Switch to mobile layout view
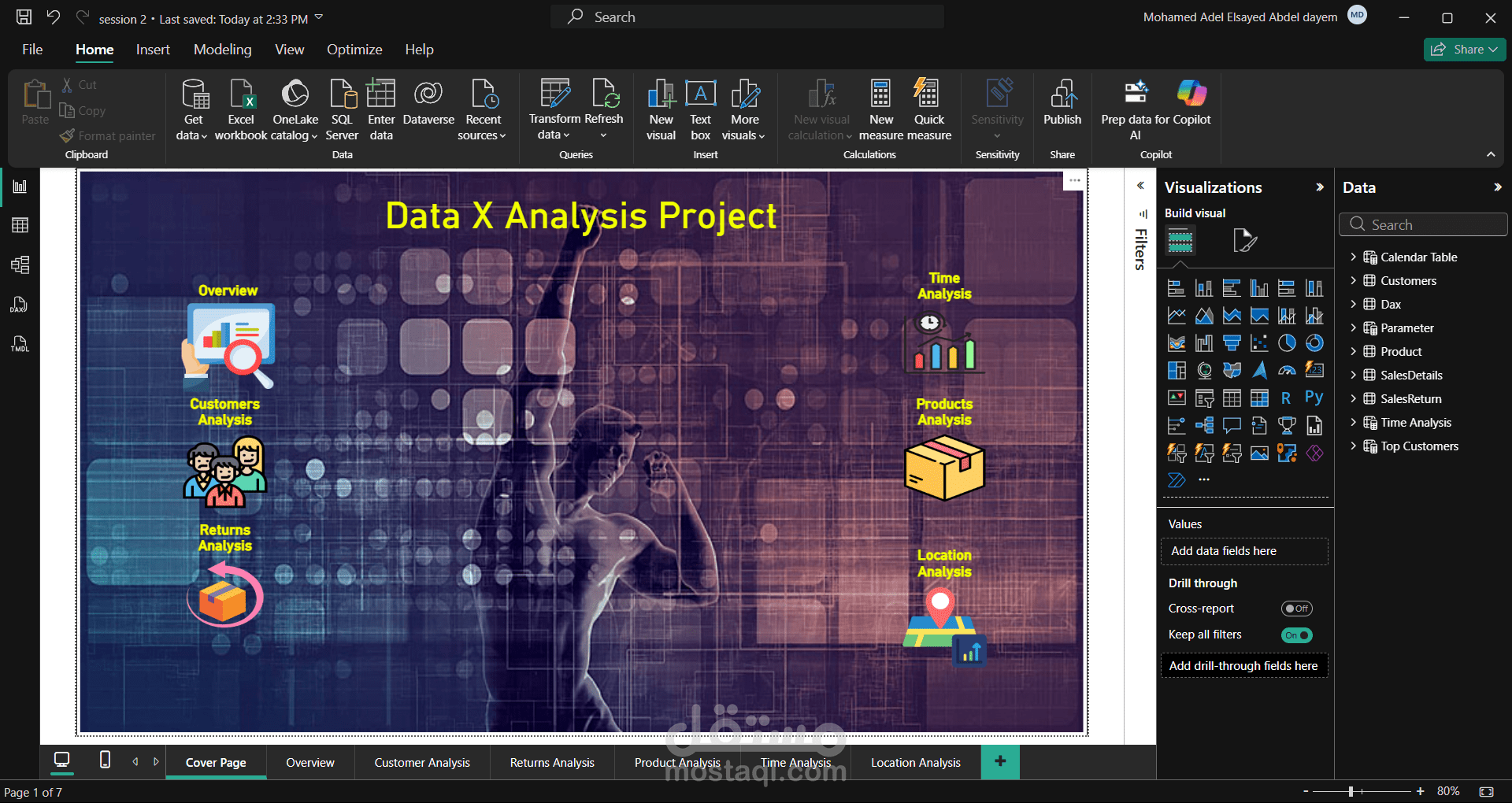The width and height of the screenshot is (1512, 803). (104, 761)
